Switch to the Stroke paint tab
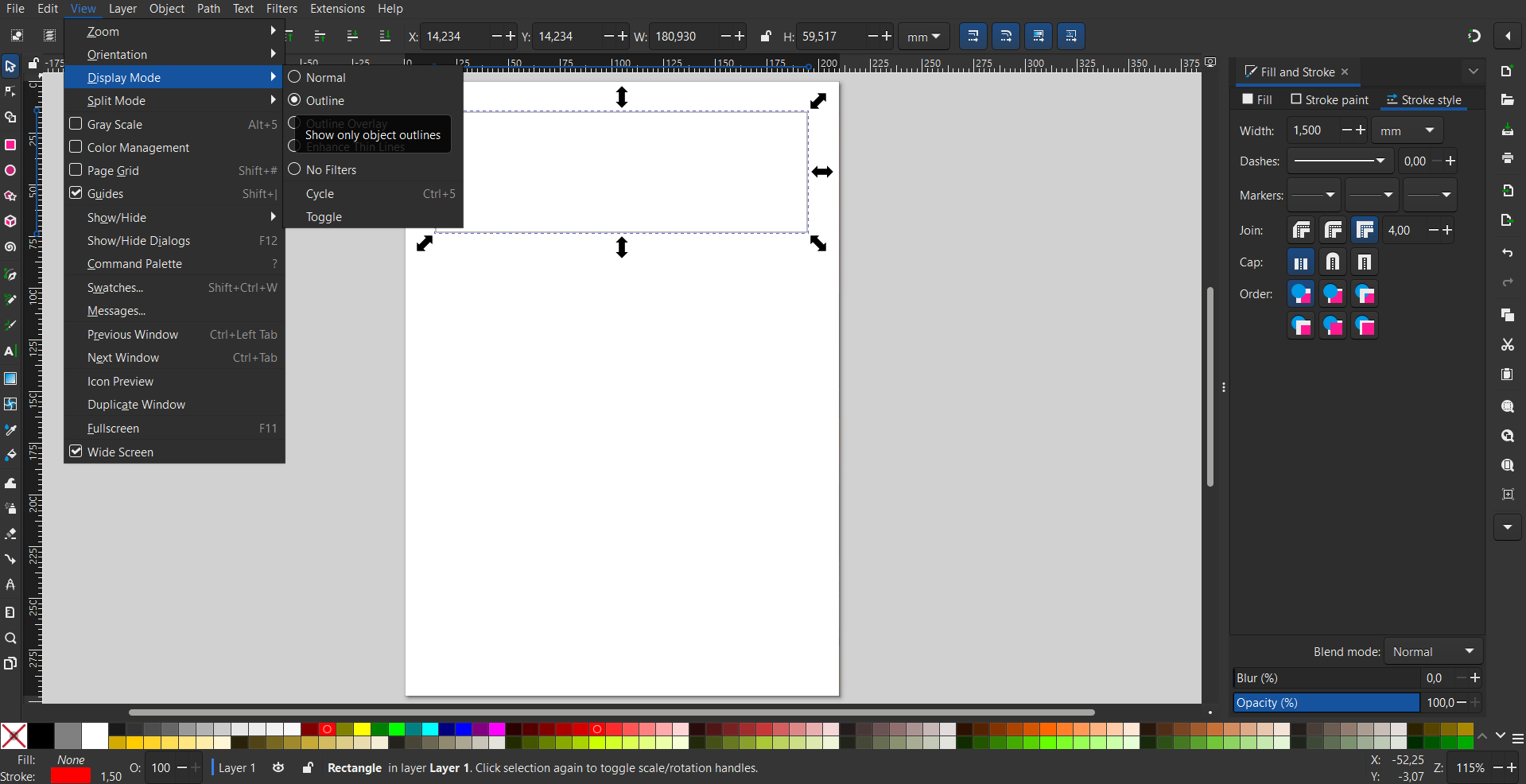This screenshot has width=1526, height=784. [1330, 100]
